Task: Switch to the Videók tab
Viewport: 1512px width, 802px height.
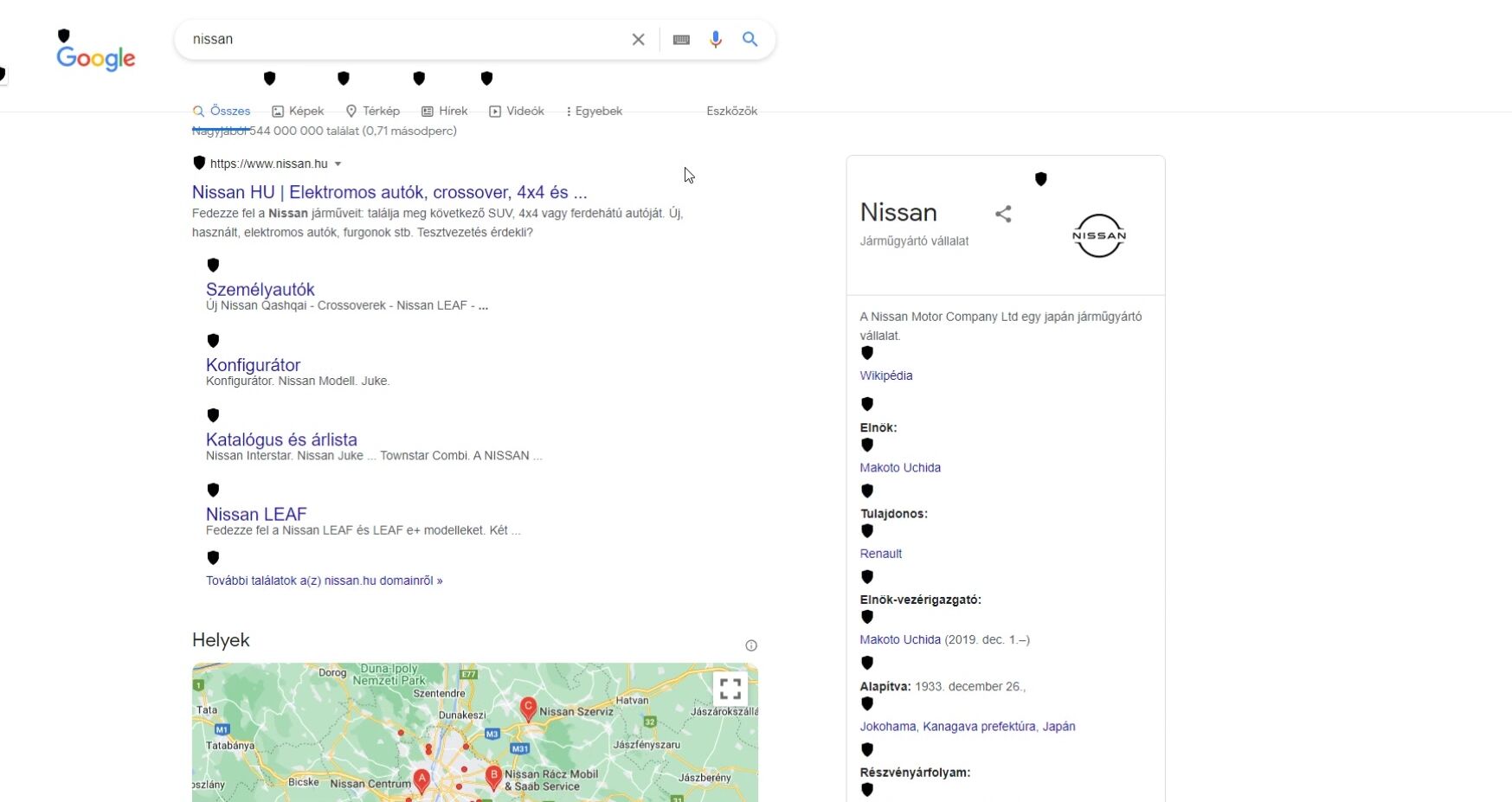Action: [x=517, y=111]
